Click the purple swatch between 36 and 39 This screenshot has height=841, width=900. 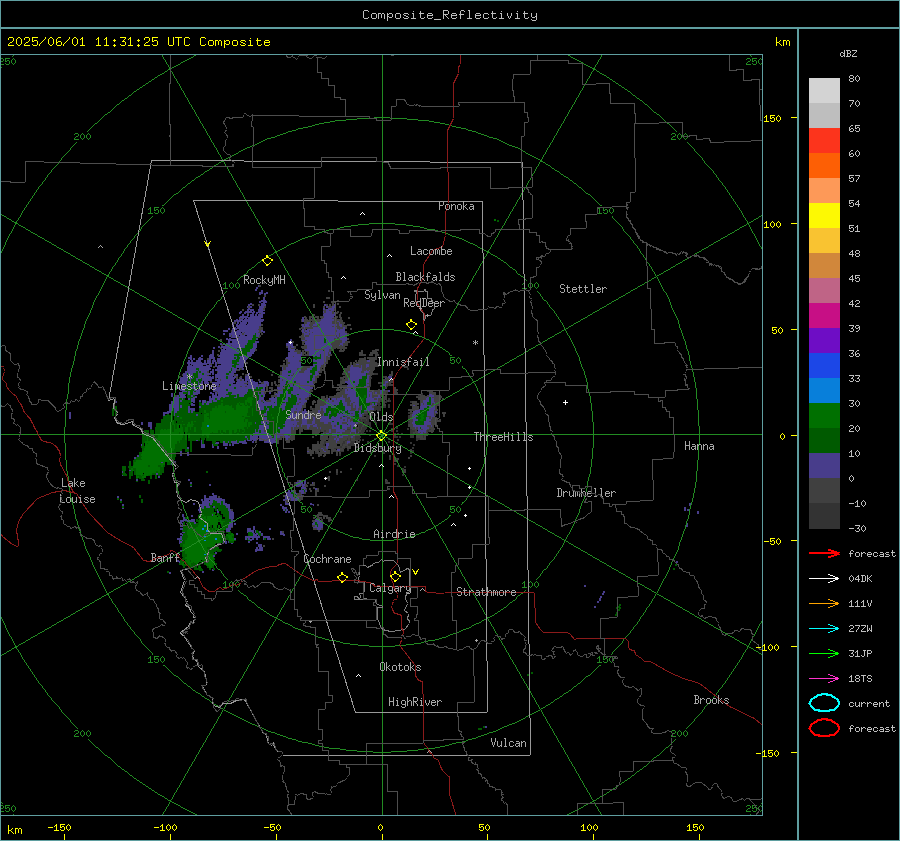click(824, 340)
